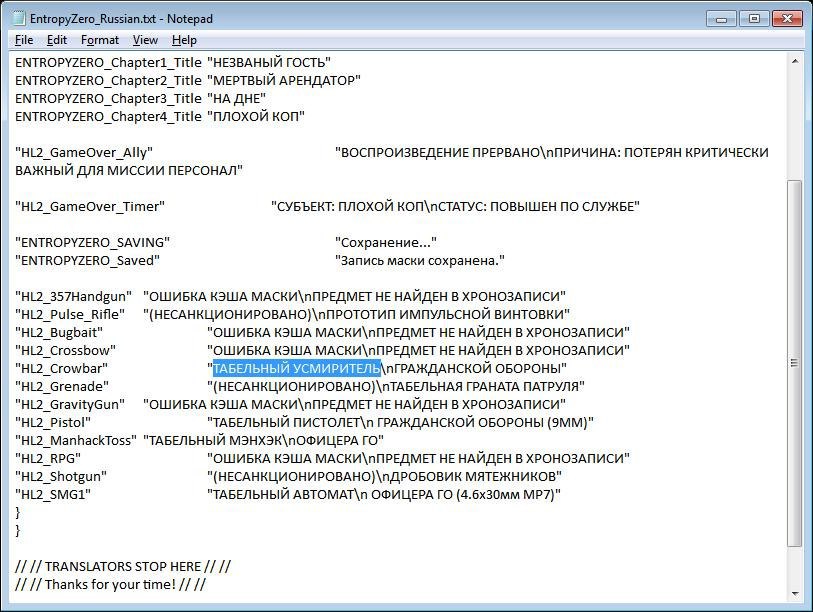Viewport: 813px width, 612px height.
Task: Click "HL2_357Handgun" key
Action: pyautogui.click(x=74, y=297)
